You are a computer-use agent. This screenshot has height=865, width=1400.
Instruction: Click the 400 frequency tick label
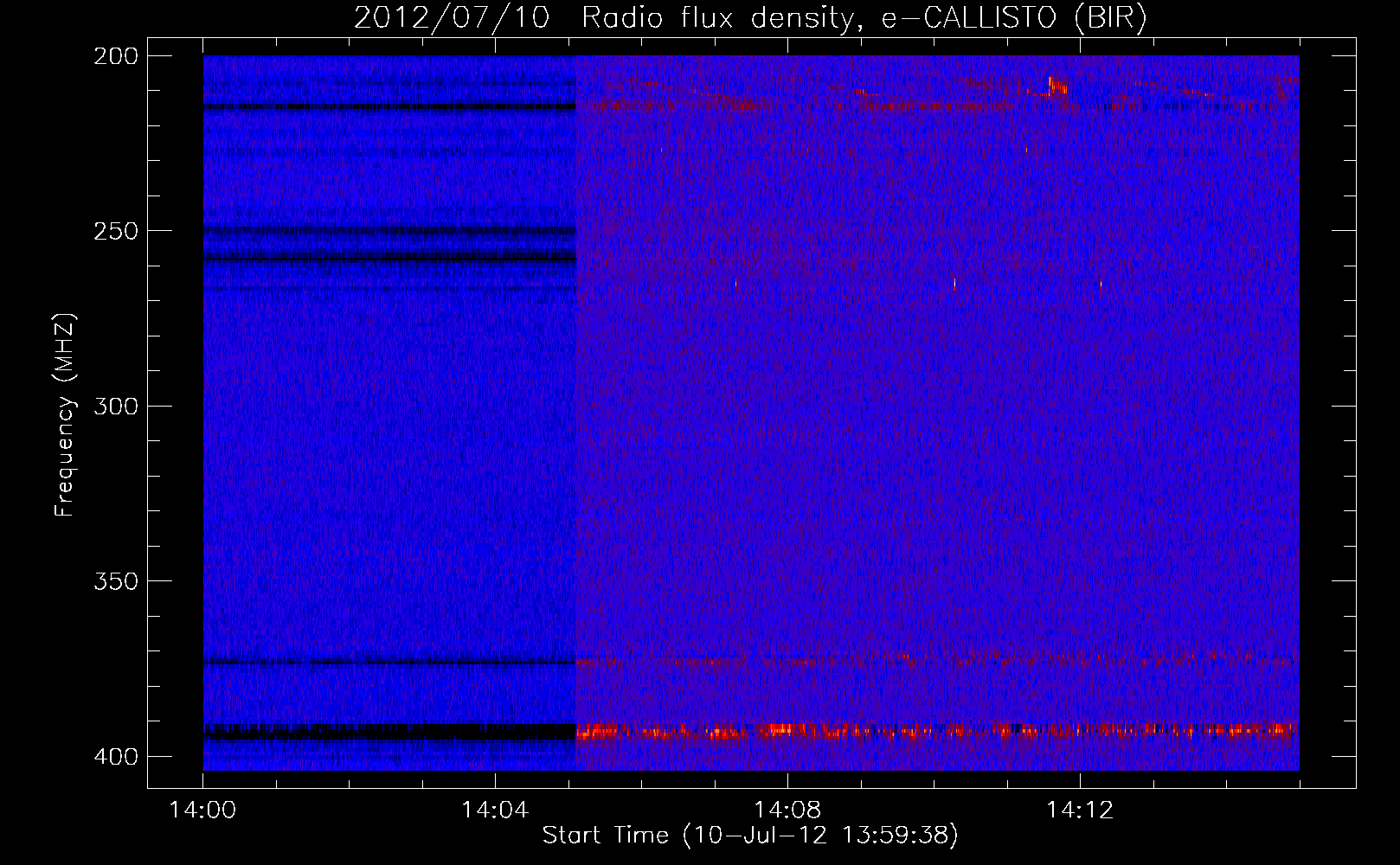click(x=116, y=756)
